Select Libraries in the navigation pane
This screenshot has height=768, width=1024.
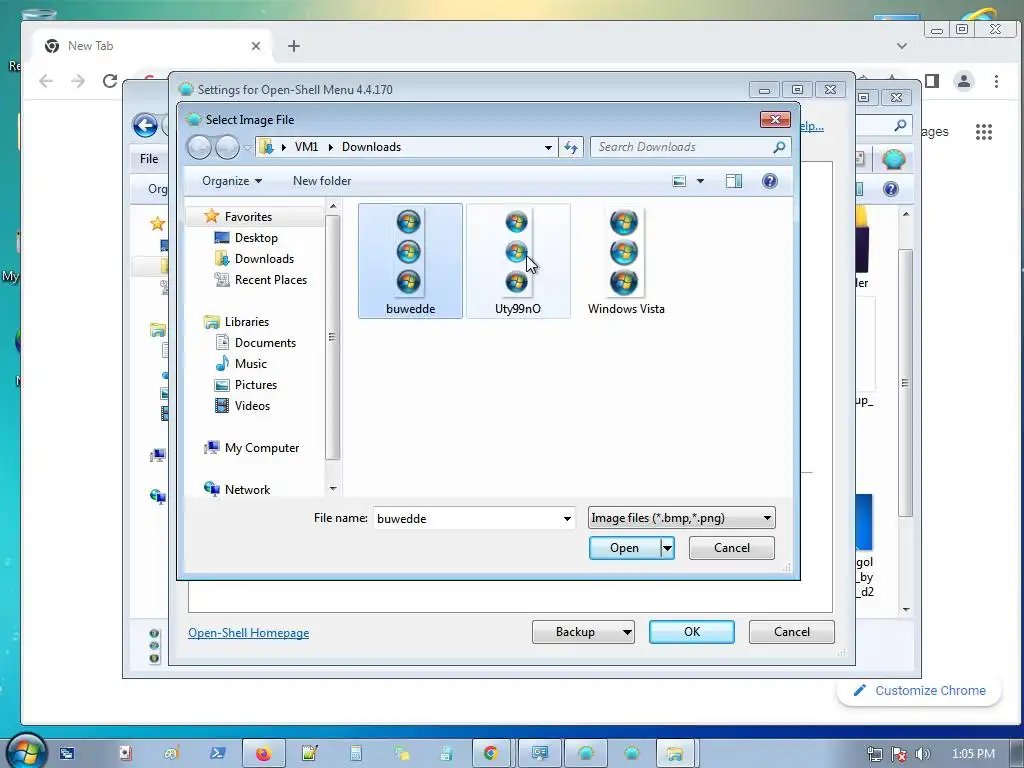(x=246, y=321)
